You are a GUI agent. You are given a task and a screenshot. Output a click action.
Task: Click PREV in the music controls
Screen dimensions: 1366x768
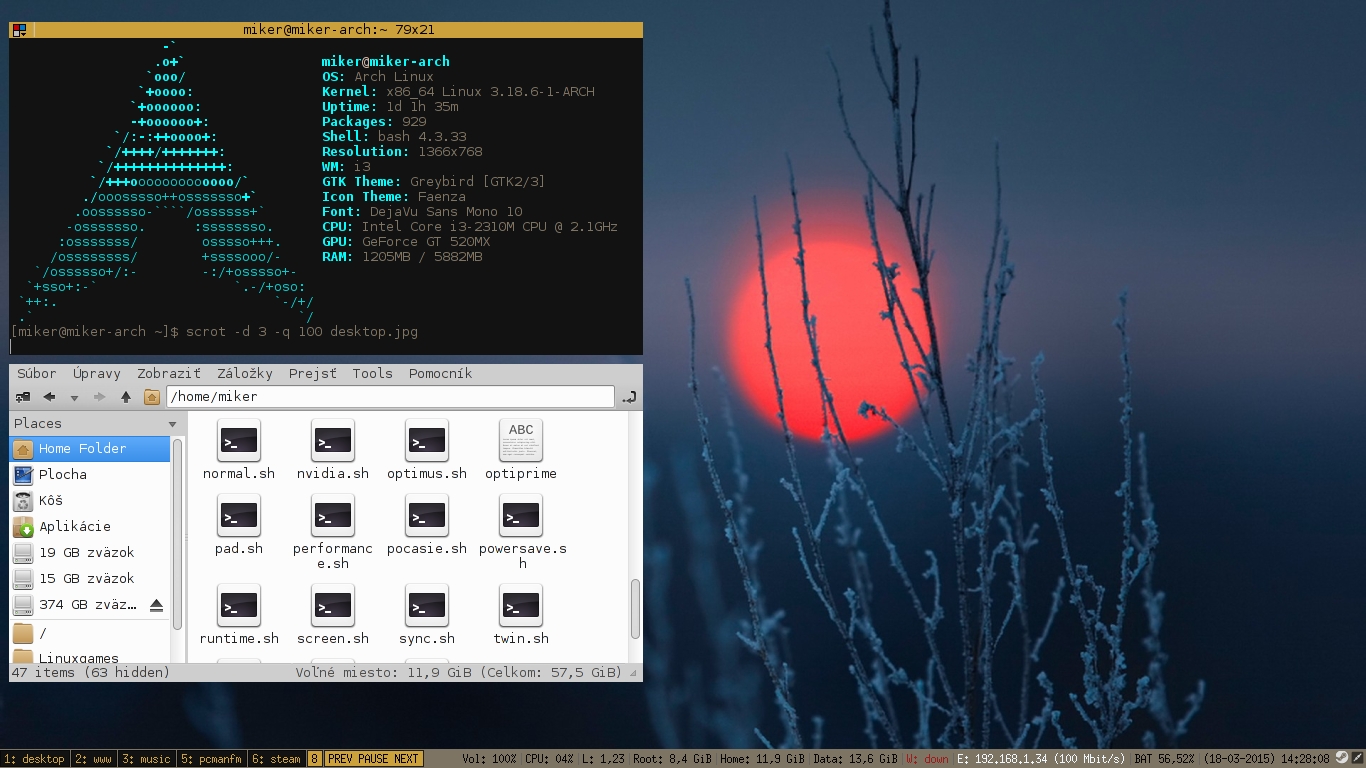click(340, 759)
